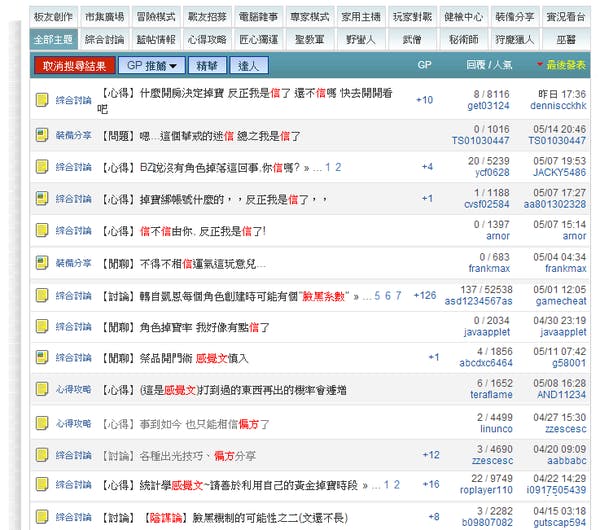This screenshot has width=600, height=530.
Task: Click note icon for the 迷信 question thread
Action: click(42, 135)
